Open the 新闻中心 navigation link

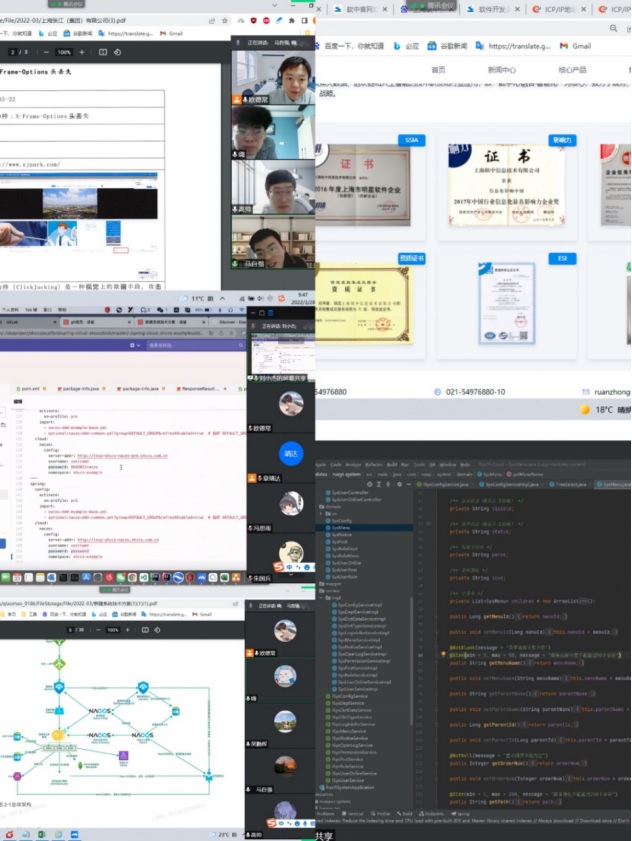click(x=501, y=70)
